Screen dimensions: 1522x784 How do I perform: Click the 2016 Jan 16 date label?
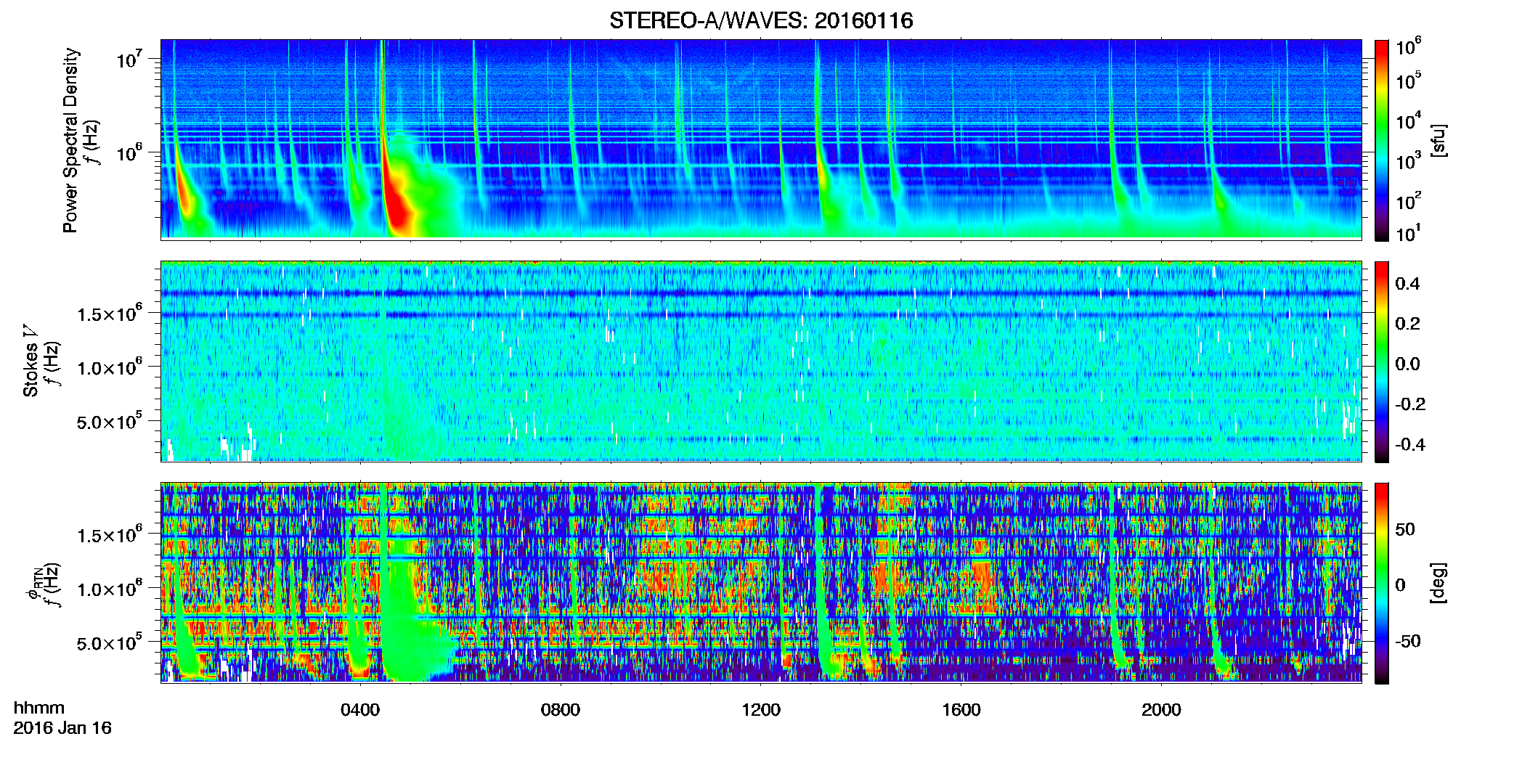click(x=62, y=728)
